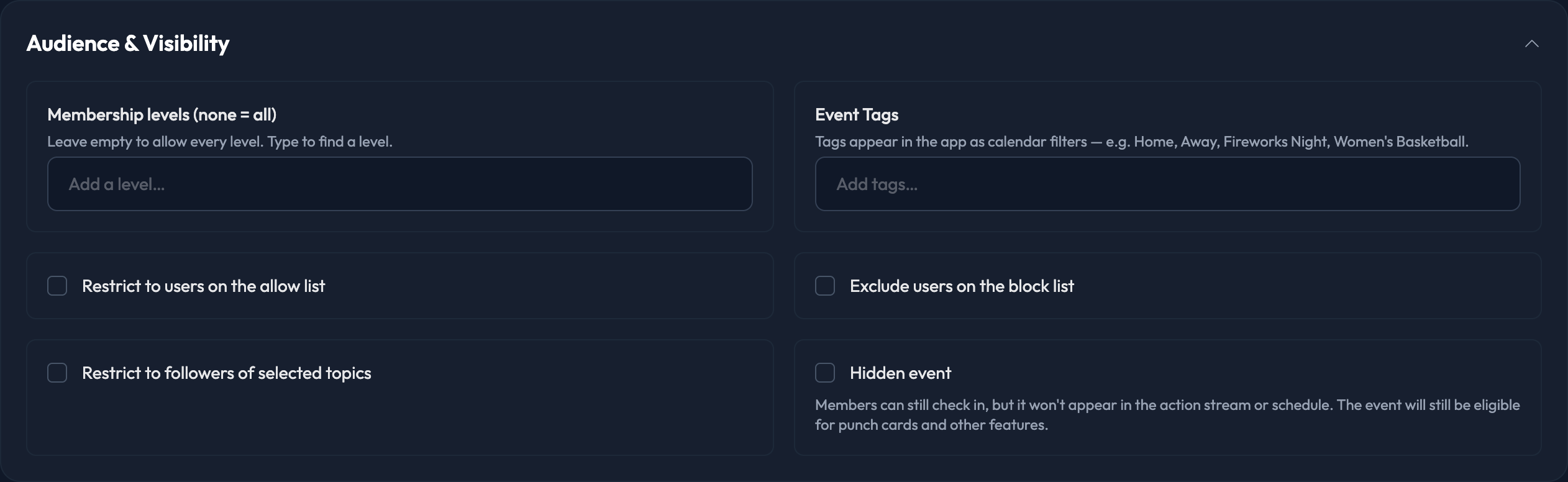The width and height of the screenshot is (1568, 482).
Task: Click the 'Event Tags' field label
Action: click(x=857, y=114)
